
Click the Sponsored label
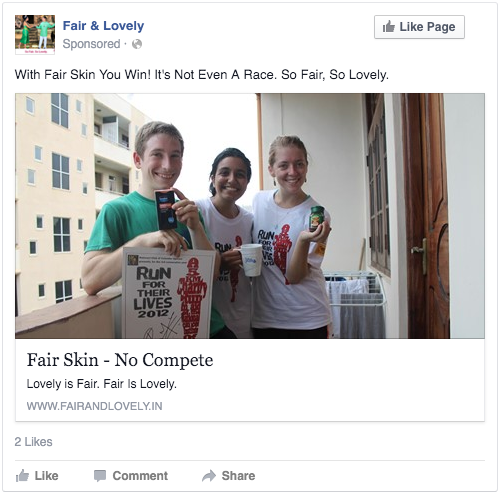click(x=91, y=44)
